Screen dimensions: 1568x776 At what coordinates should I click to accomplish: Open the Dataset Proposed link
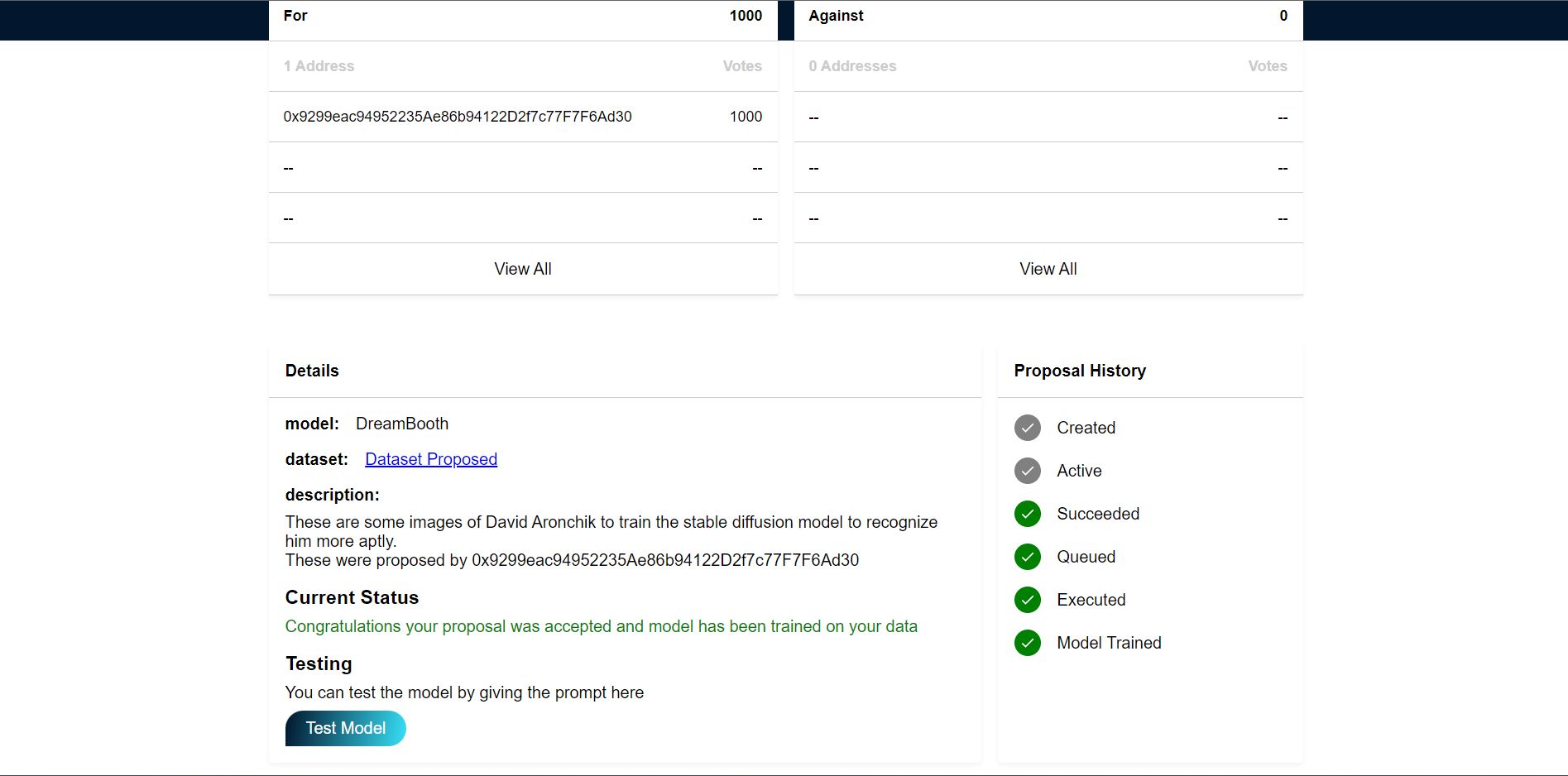point(431,459)
